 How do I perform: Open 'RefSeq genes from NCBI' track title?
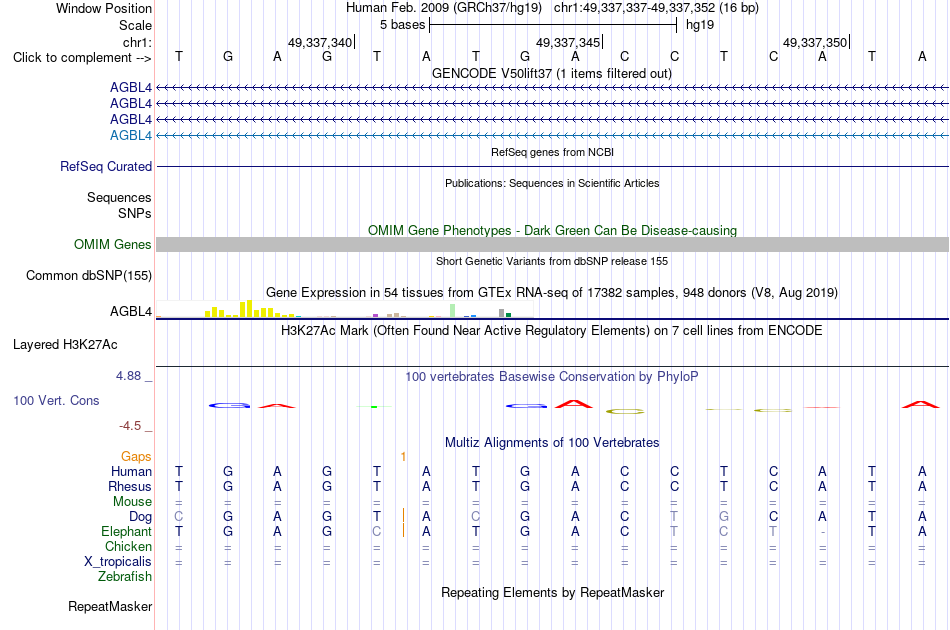pos(552,152)
